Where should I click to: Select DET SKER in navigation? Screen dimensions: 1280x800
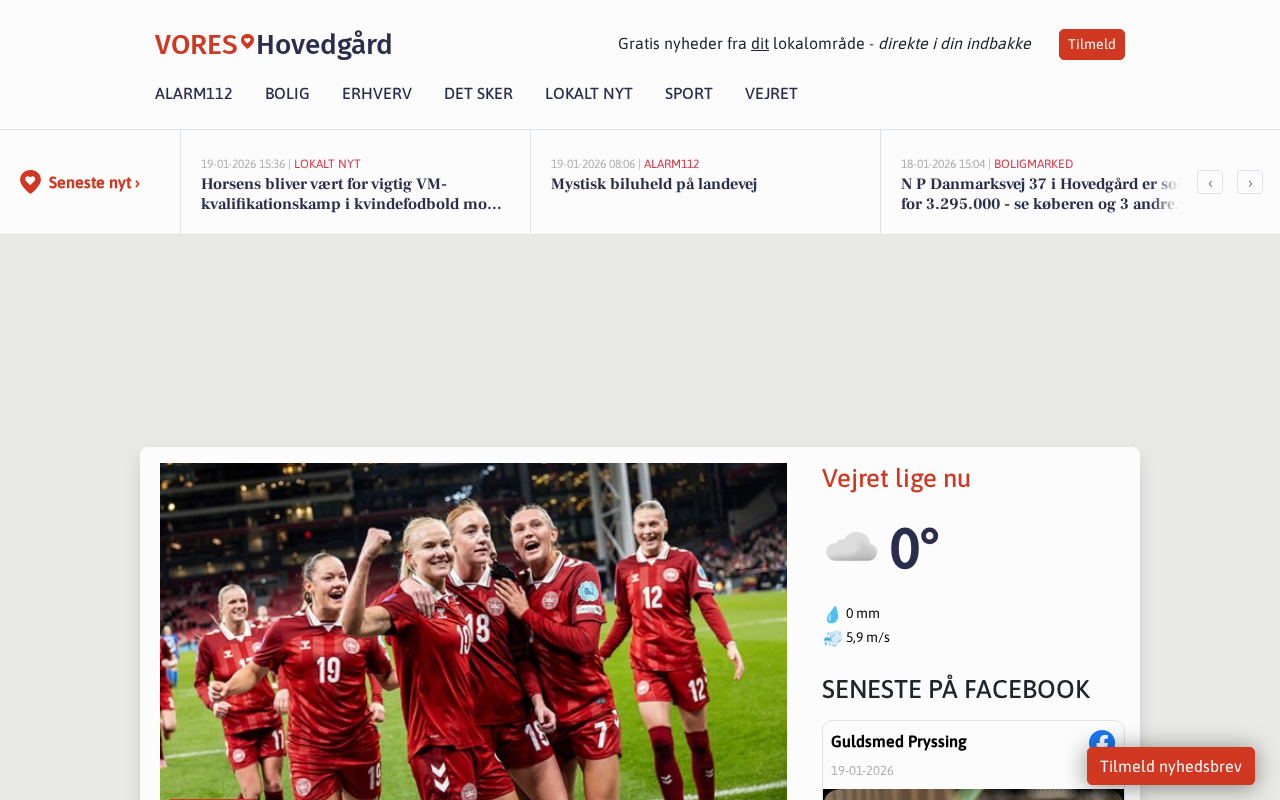click(478, 94)
